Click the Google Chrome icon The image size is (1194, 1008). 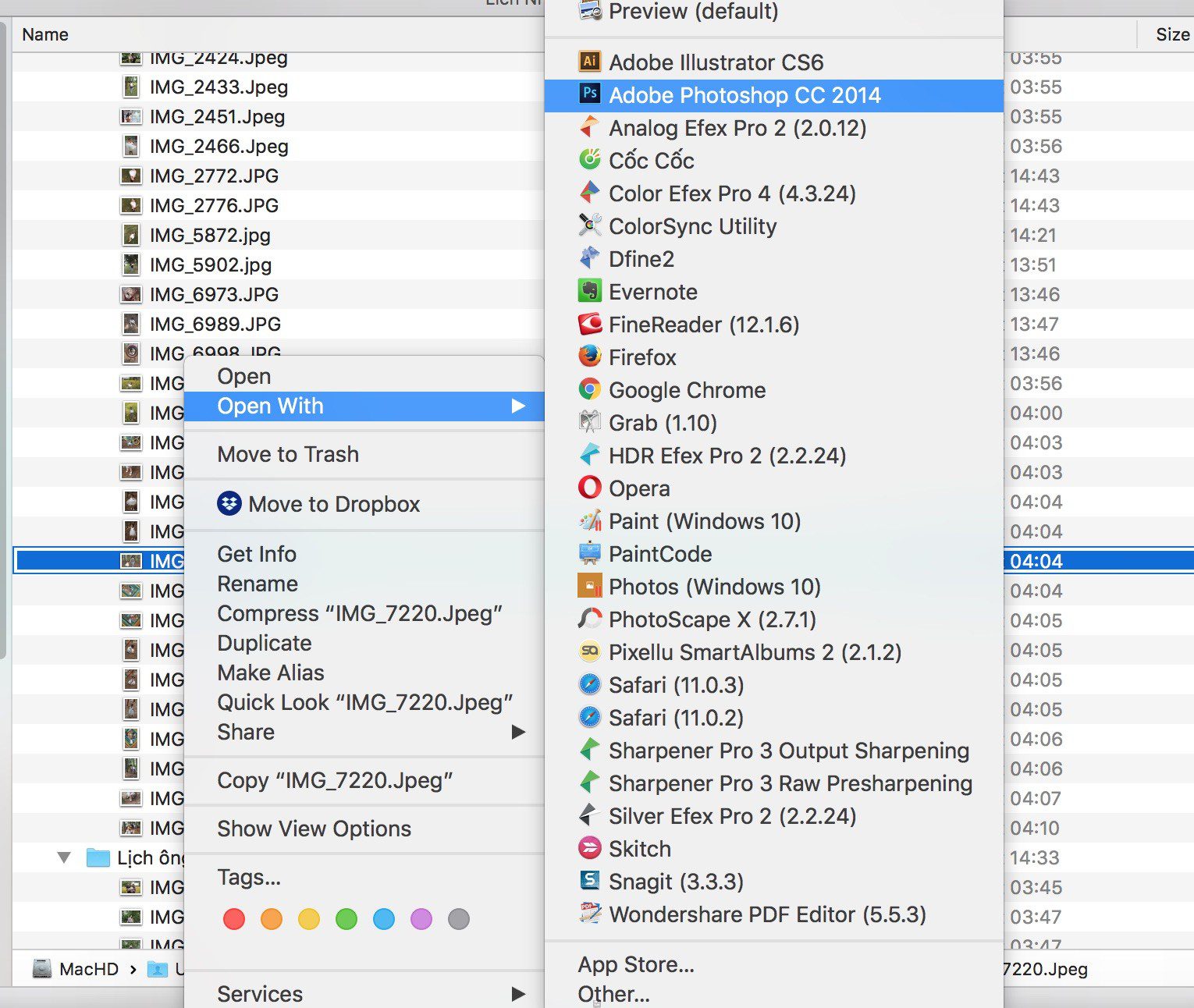(589, 389)
